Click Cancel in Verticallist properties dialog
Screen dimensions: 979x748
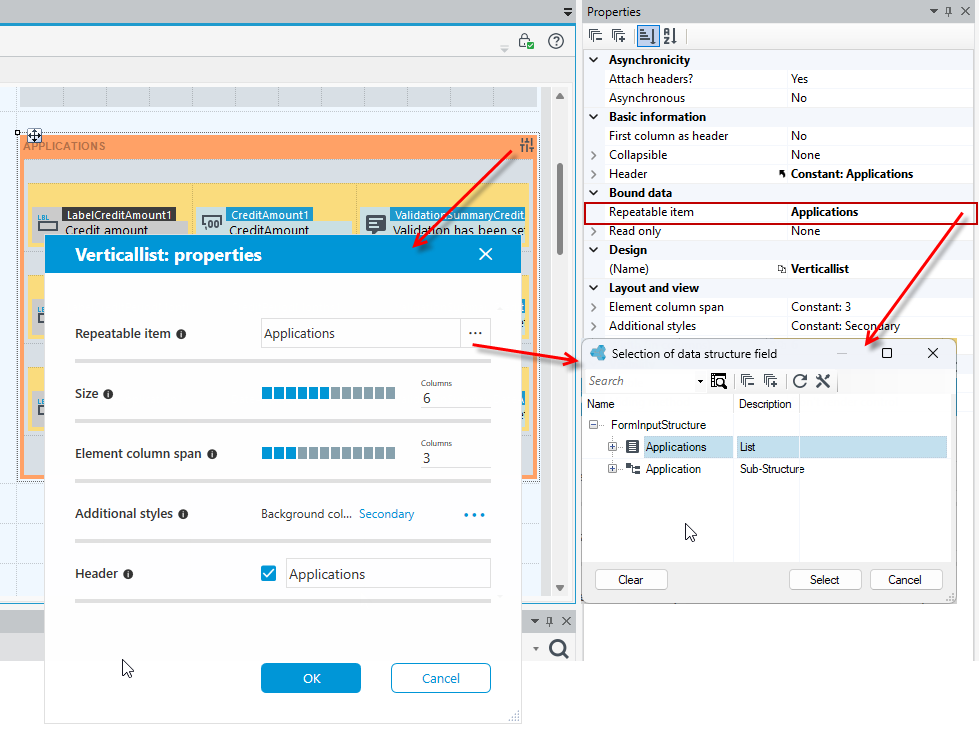click(441, 678)
